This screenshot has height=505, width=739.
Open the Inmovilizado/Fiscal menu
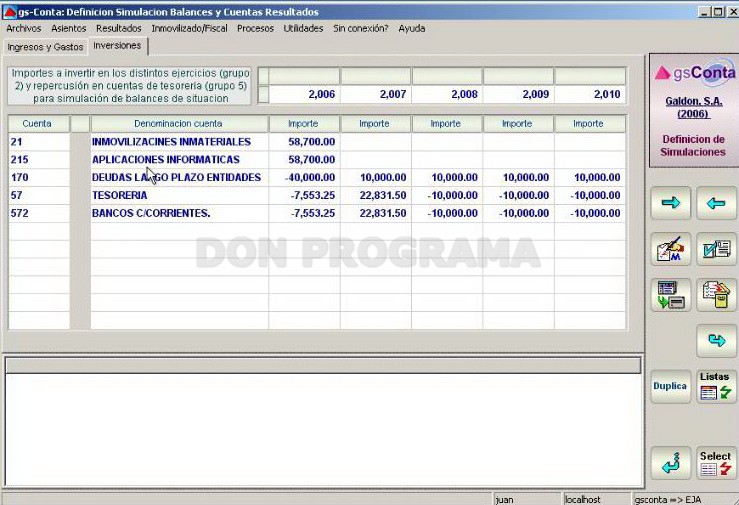tap(189, 28)
